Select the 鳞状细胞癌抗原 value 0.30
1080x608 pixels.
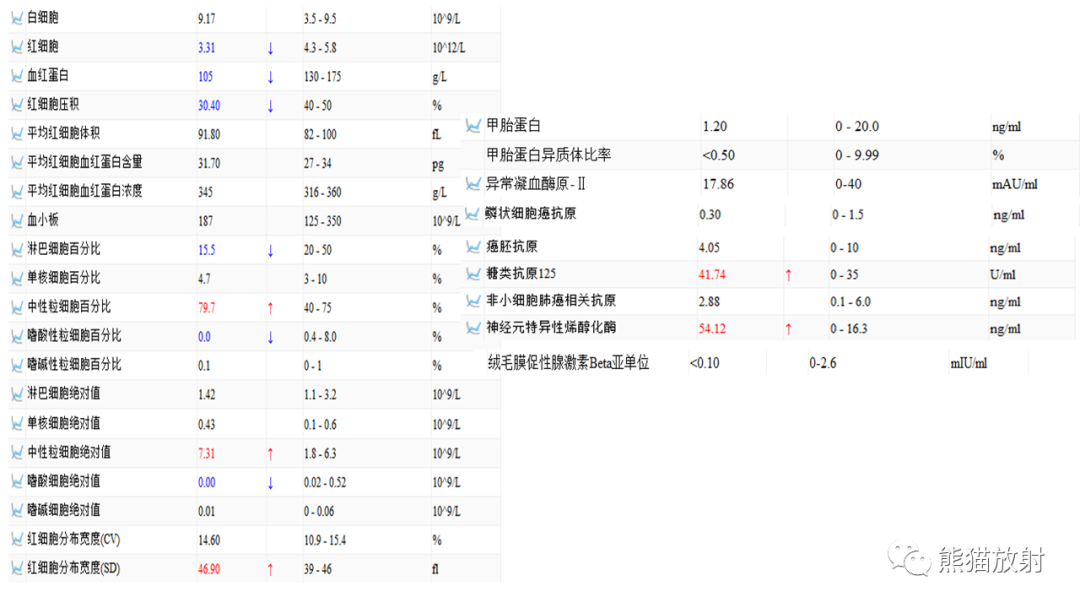pyautogui.click(x=709, y=214)
